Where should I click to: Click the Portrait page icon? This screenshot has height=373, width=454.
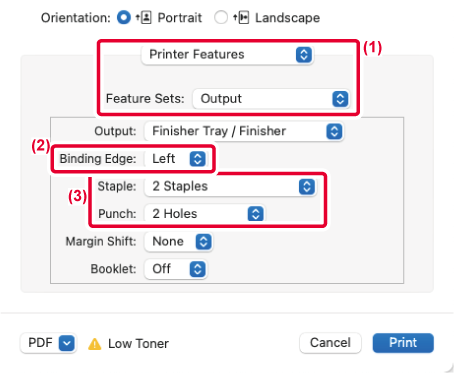click(144, 17)
